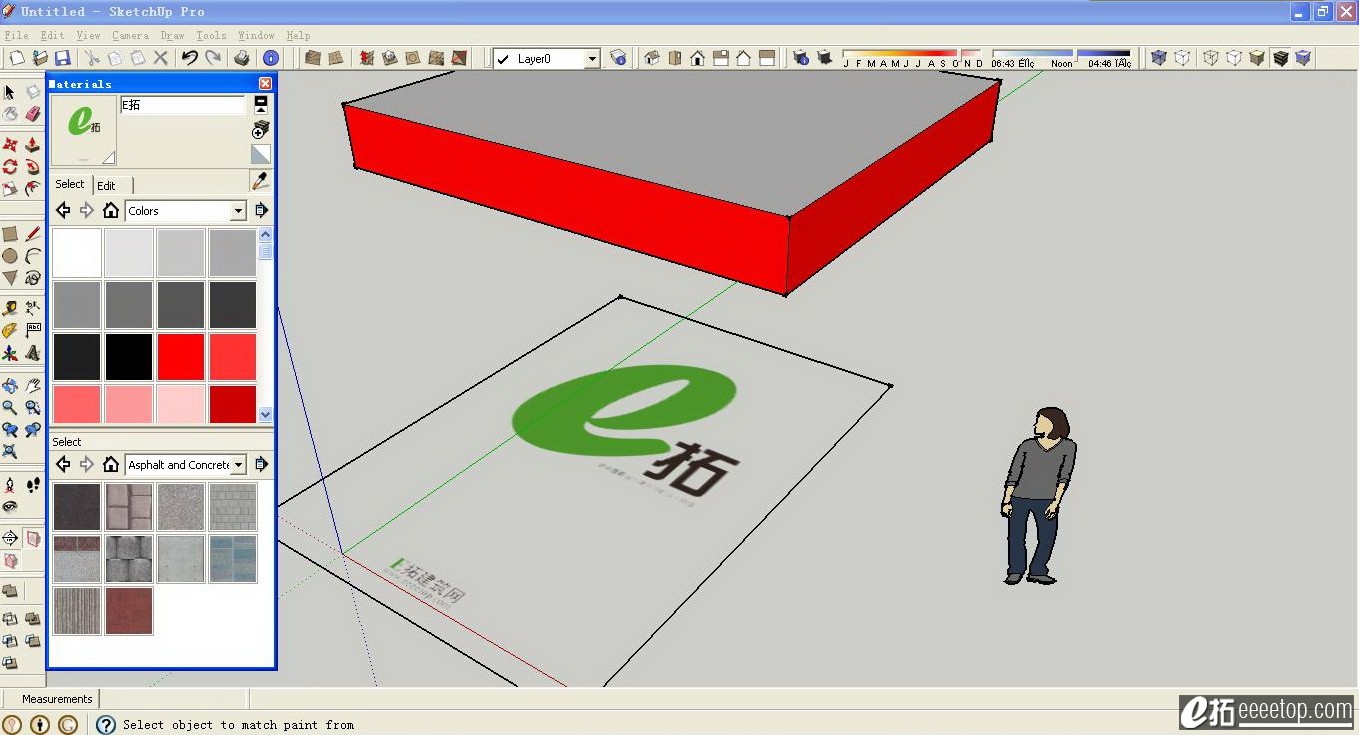Click the Sample Paint eyedropper

click(x=260, y=181)
